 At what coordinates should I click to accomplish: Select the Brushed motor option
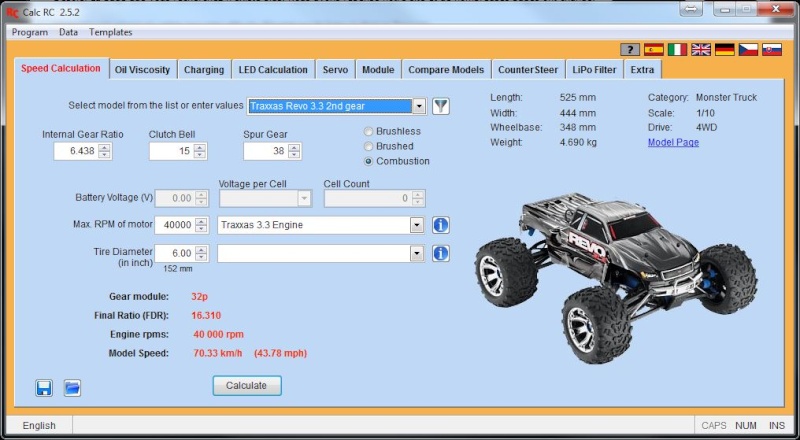click(368, 146)
